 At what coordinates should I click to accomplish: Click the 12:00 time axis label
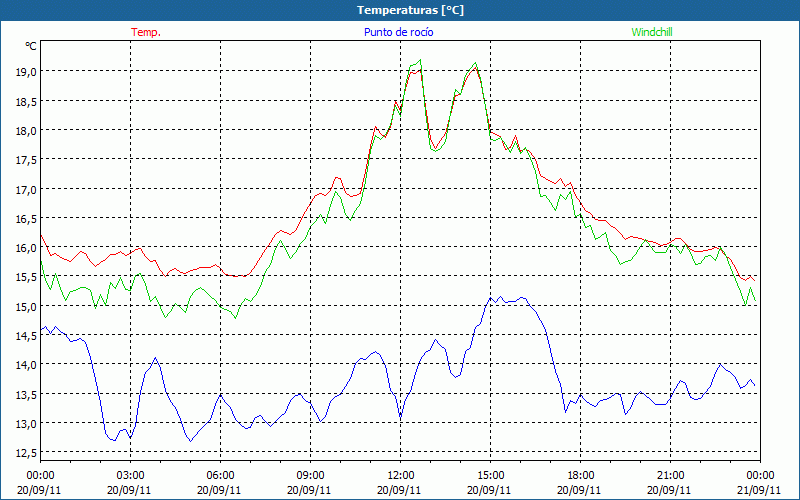[401, 476]
